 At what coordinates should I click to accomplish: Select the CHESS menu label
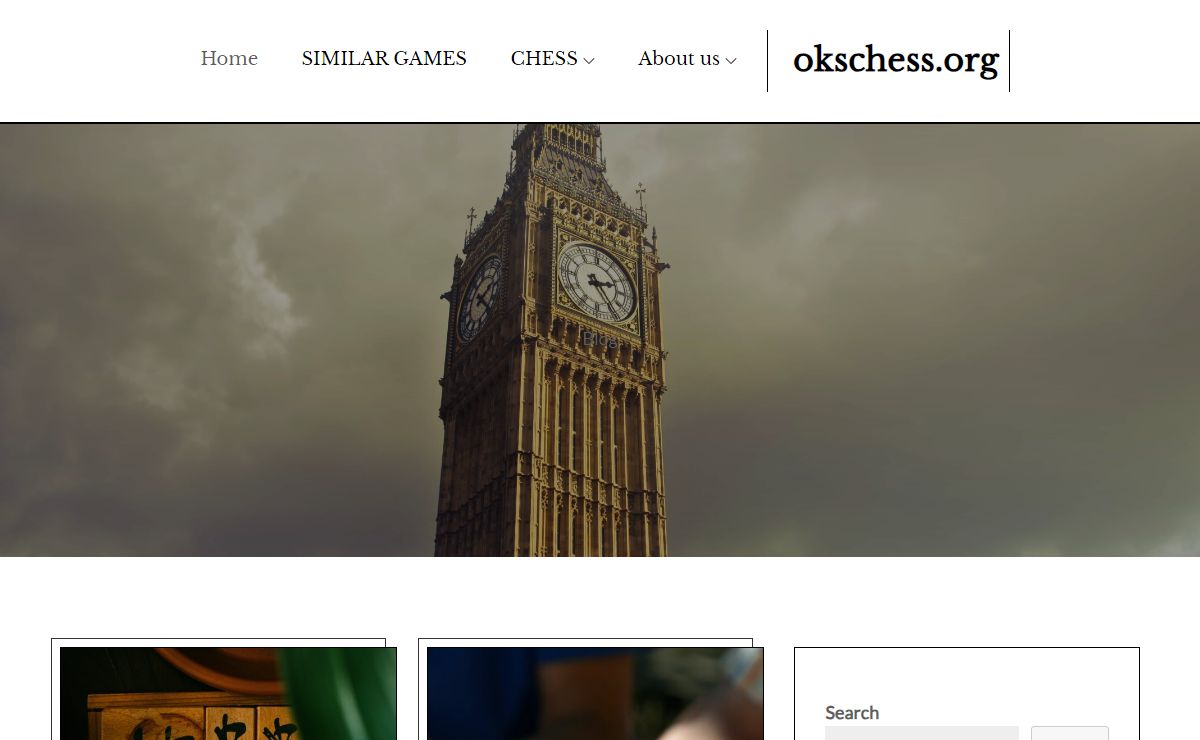pyautogui.click(x=544, y=58)
